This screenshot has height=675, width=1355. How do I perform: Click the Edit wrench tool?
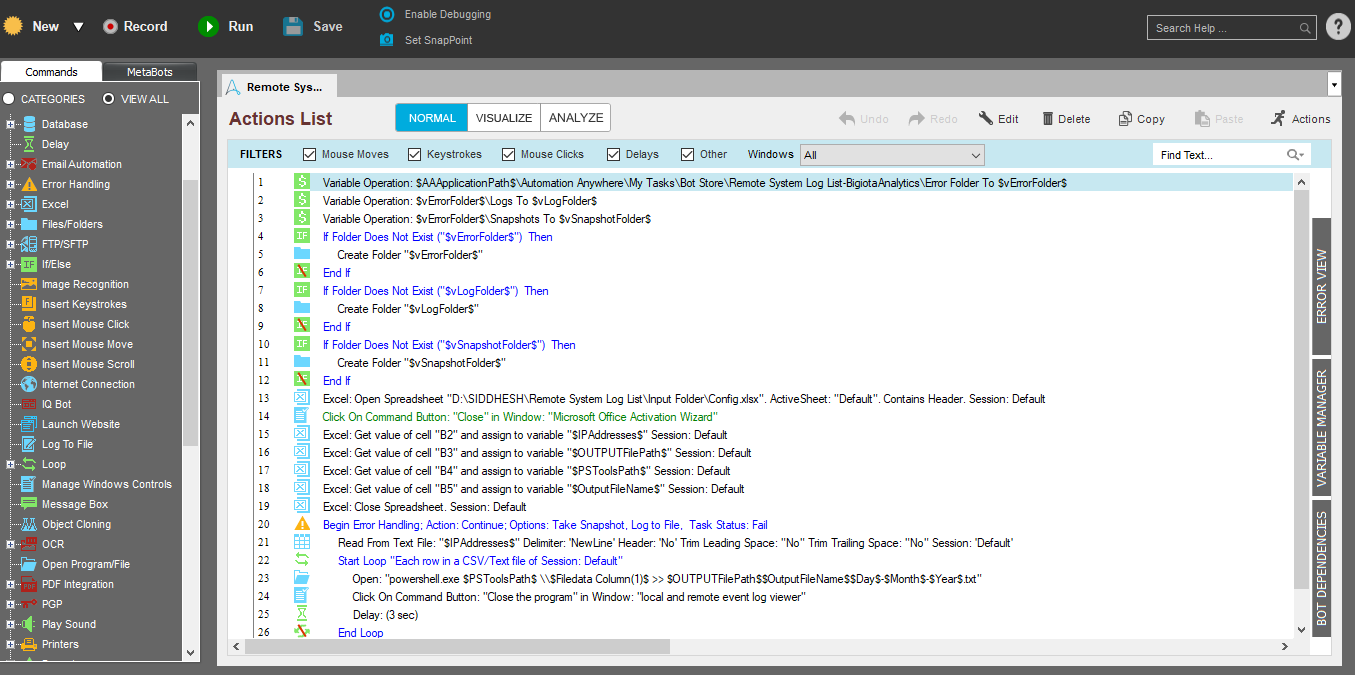(x=986, y=119)
